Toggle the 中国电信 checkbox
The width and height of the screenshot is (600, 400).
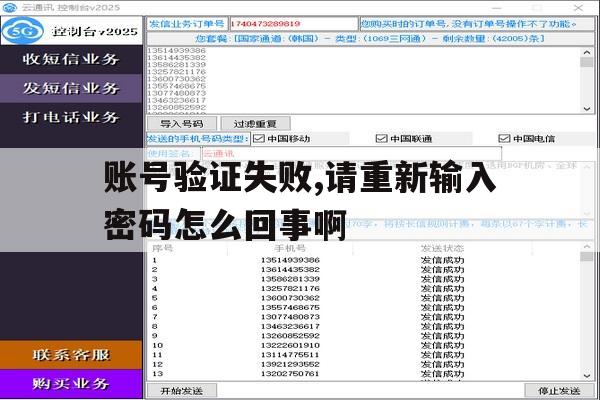(504, 139)
